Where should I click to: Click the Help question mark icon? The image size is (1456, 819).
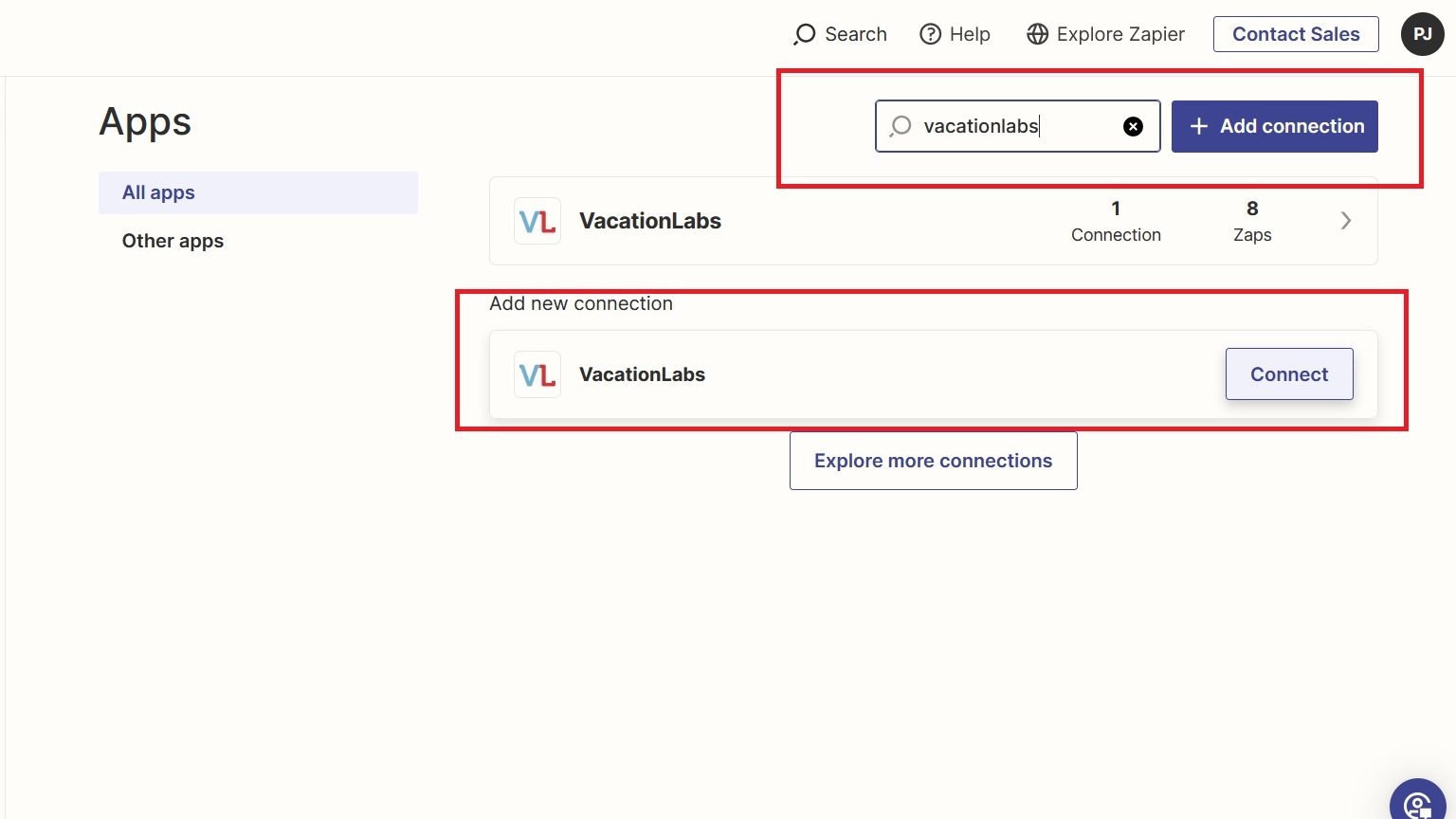point(931,34)
